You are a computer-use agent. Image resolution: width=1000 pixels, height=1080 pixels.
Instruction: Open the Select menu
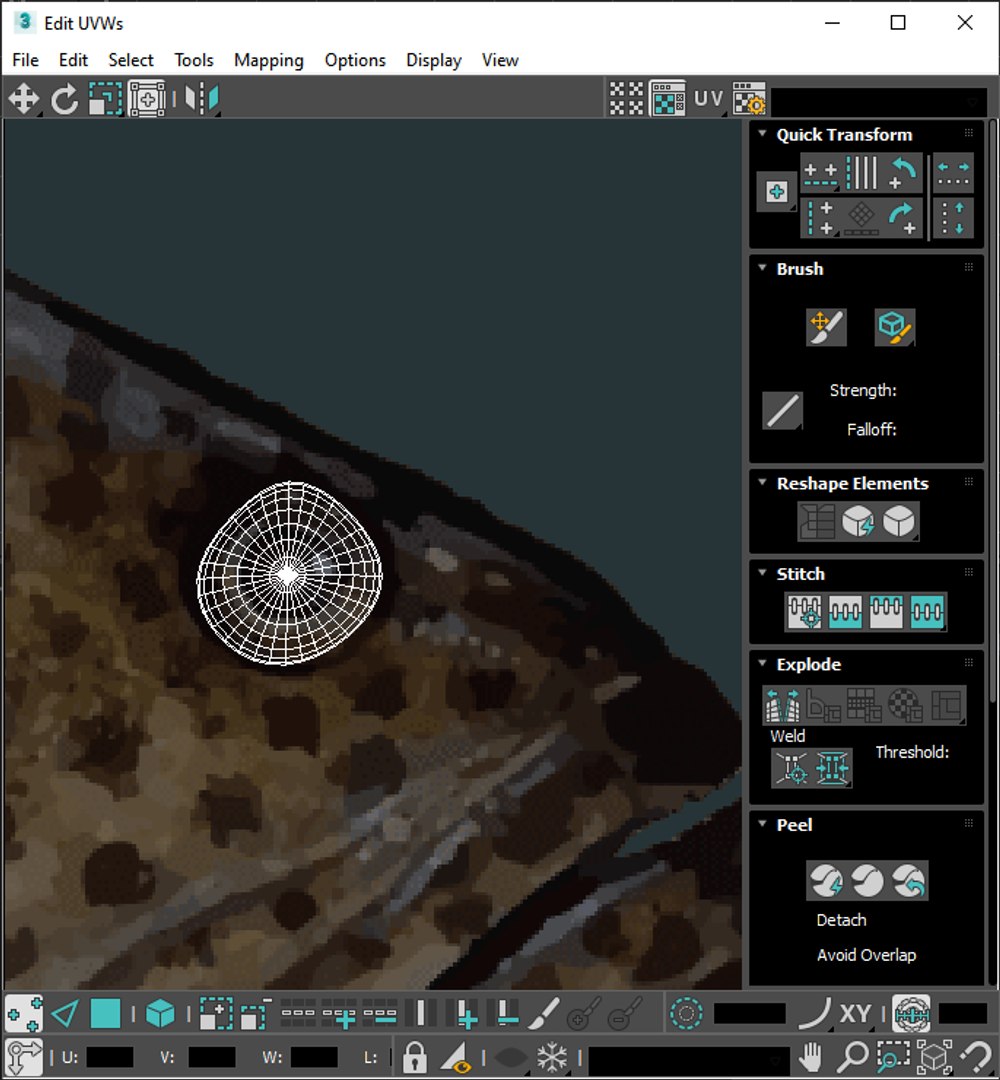[x=131, y=60]
